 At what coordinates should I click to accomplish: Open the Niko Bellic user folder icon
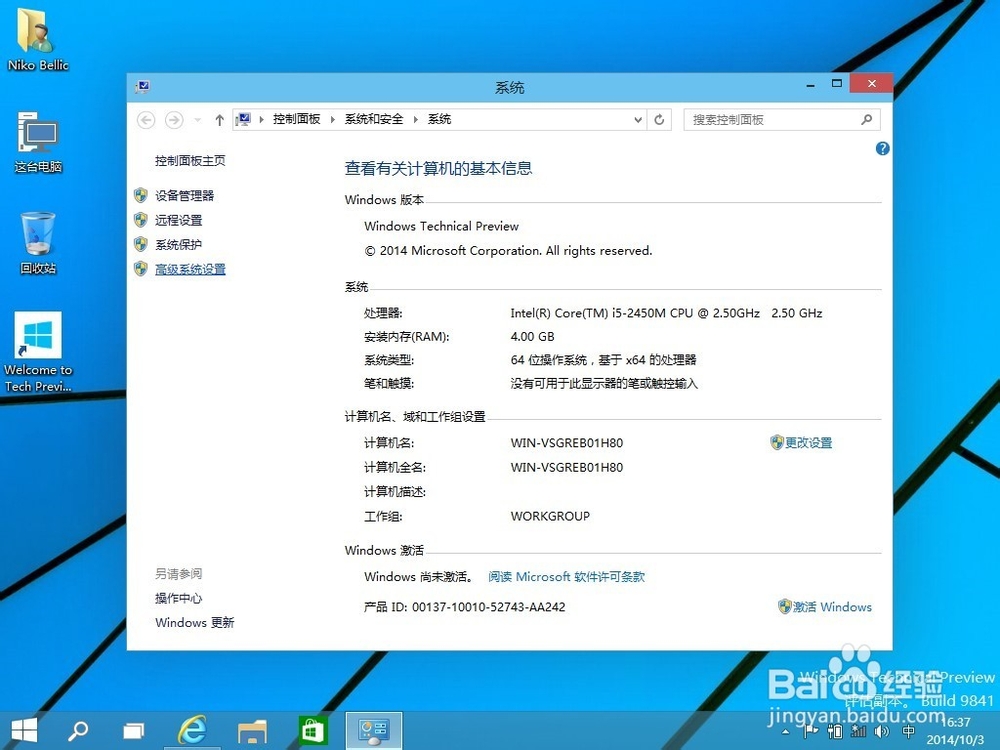pyautogui.click(x=37, y=40)
